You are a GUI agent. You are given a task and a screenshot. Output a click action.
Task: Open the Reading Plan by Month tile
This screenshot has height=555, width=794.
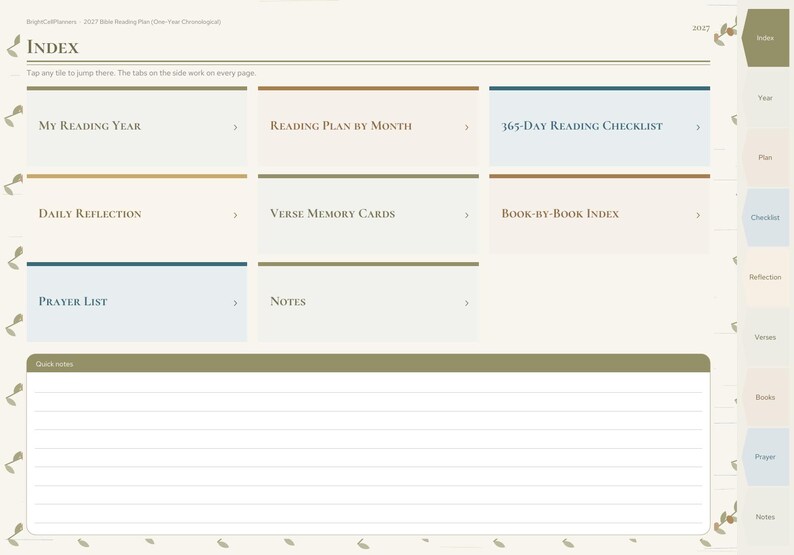coord(368,126)
